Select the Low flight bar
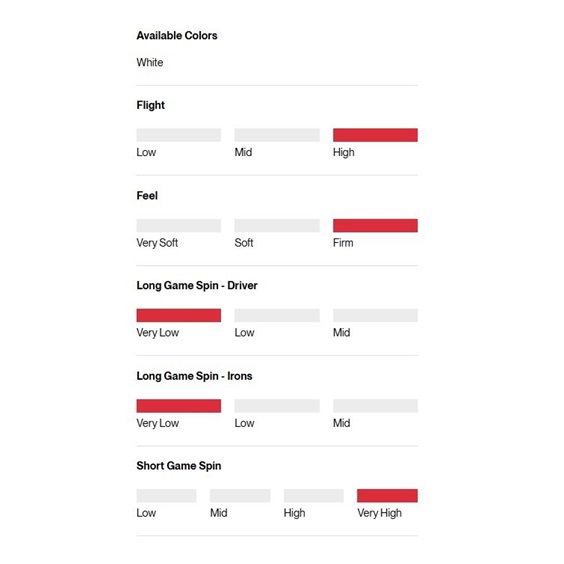Viewport: 564px width, 564px height. (x=179, y=135)
